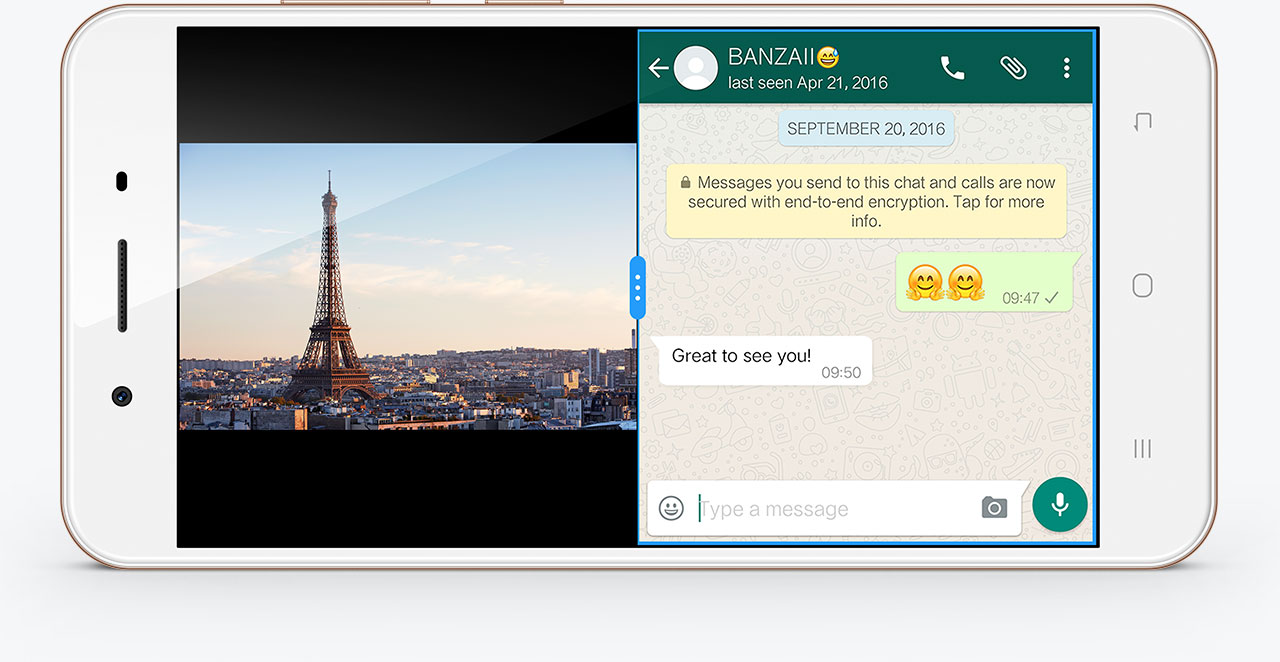Tap the back arrow in WhatsApp header
Viewport: 1280px width, 662px height.
point(658,68)
